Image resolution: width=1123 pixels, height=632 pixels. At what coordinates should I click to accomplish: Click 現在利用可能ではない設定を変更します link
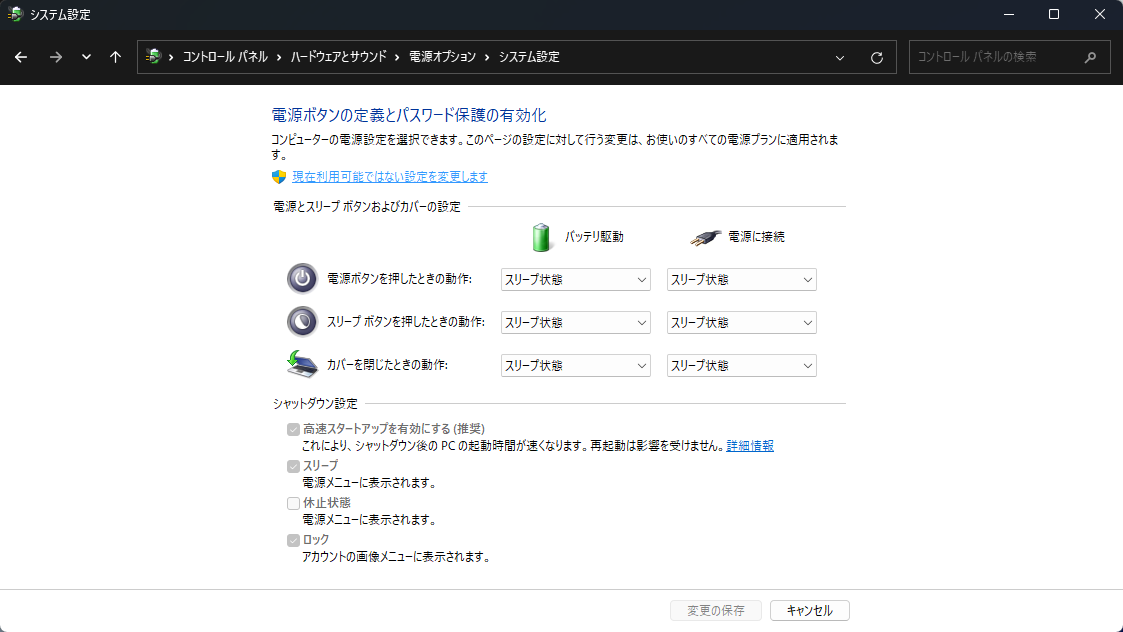(389, 177)
